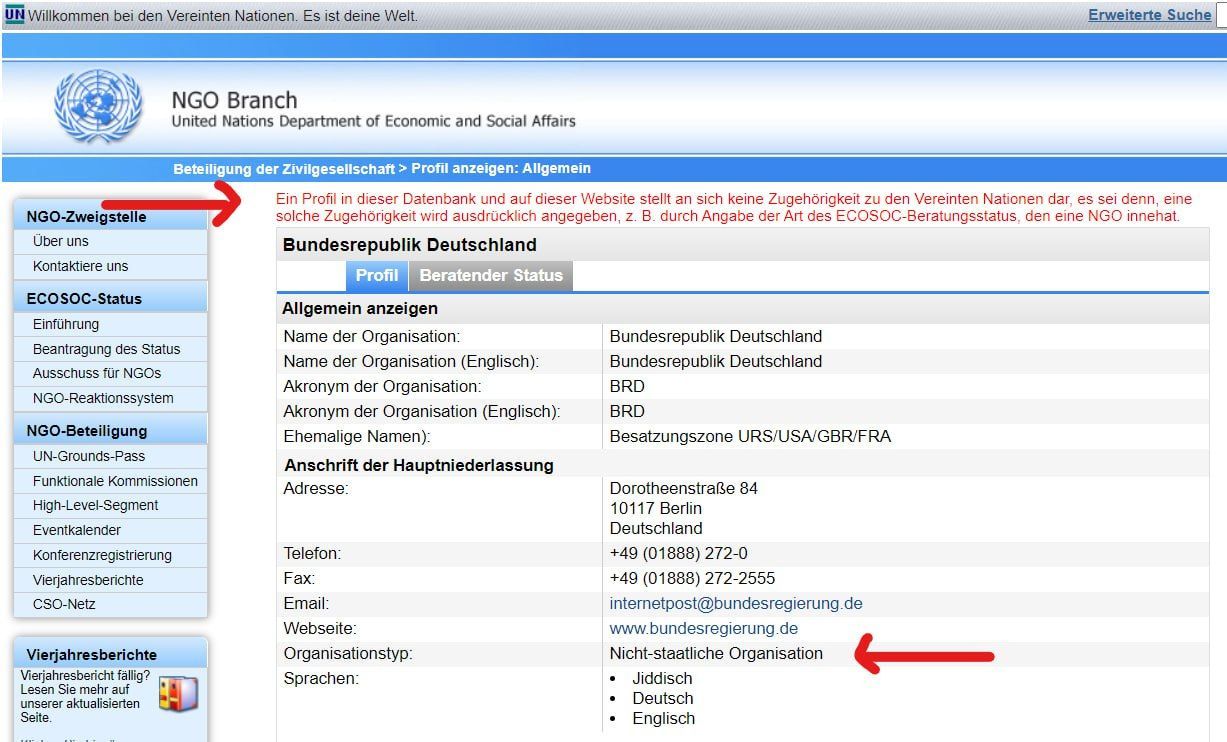1227x742 pixels.
Task: Click the Deutsch language entry
Action: [x=662, y=698]
